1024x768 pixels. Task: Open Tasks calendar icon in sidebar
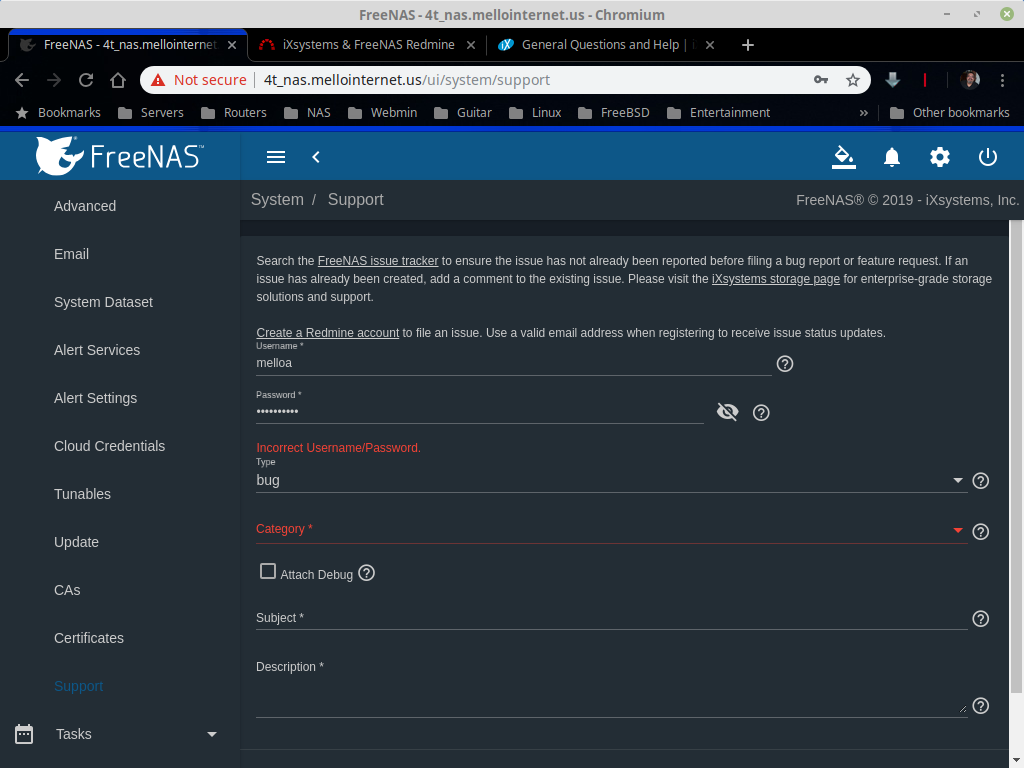coord(24,734)
